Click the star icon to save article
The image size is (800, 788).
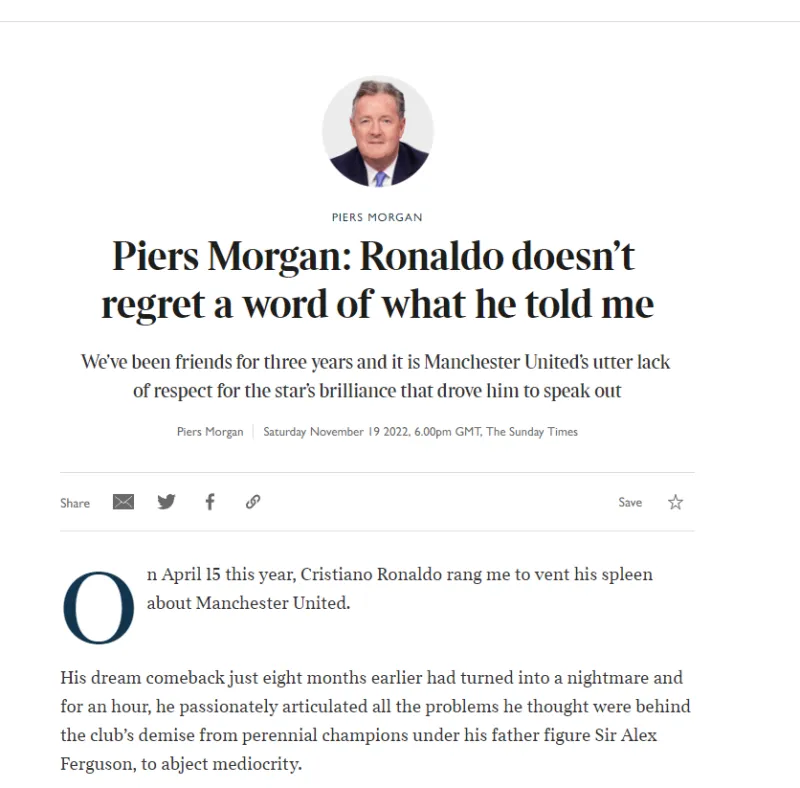(x=676, y=502)
